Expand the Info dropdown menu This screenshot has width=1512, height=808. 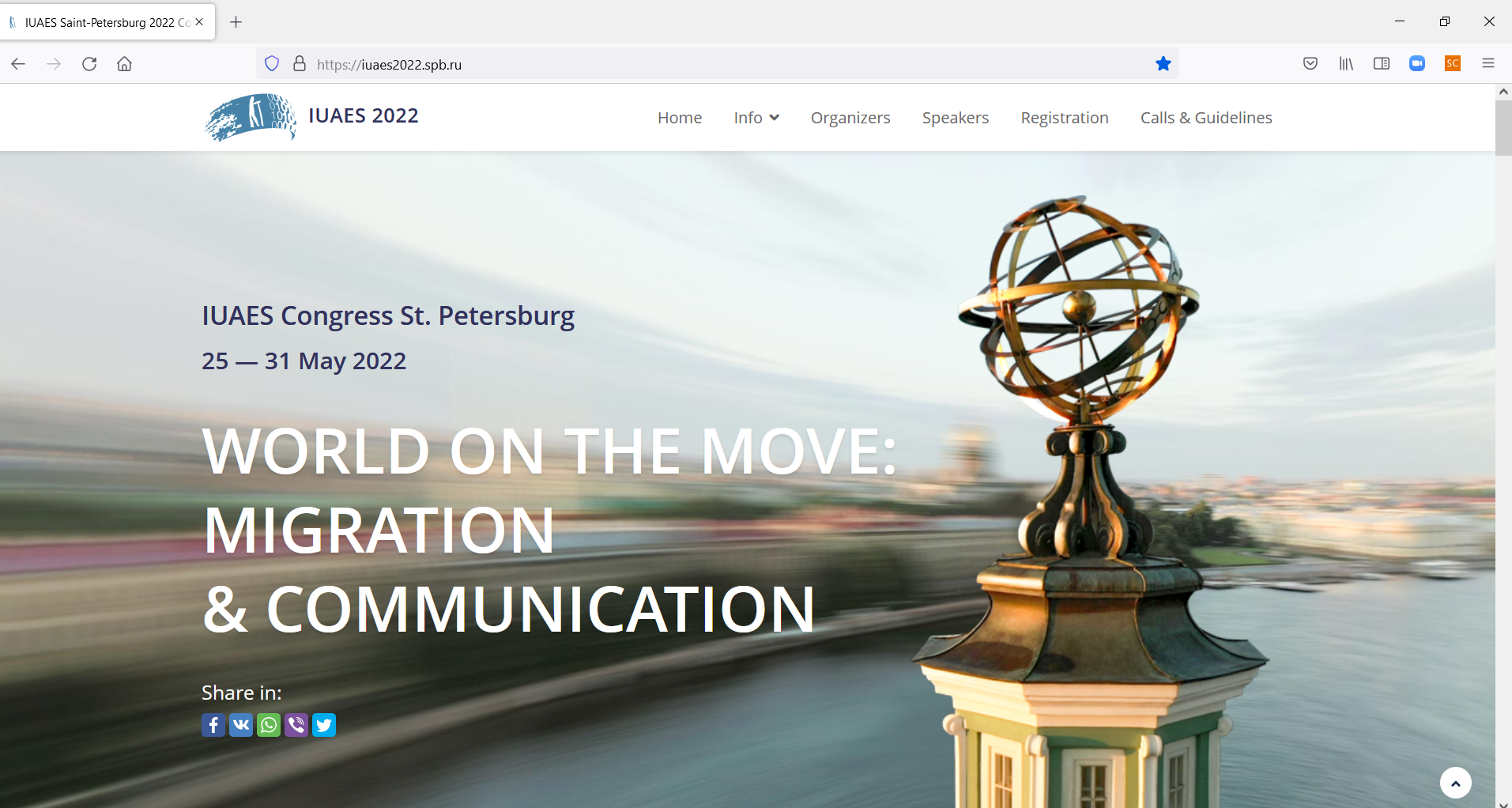click(756, 118)
